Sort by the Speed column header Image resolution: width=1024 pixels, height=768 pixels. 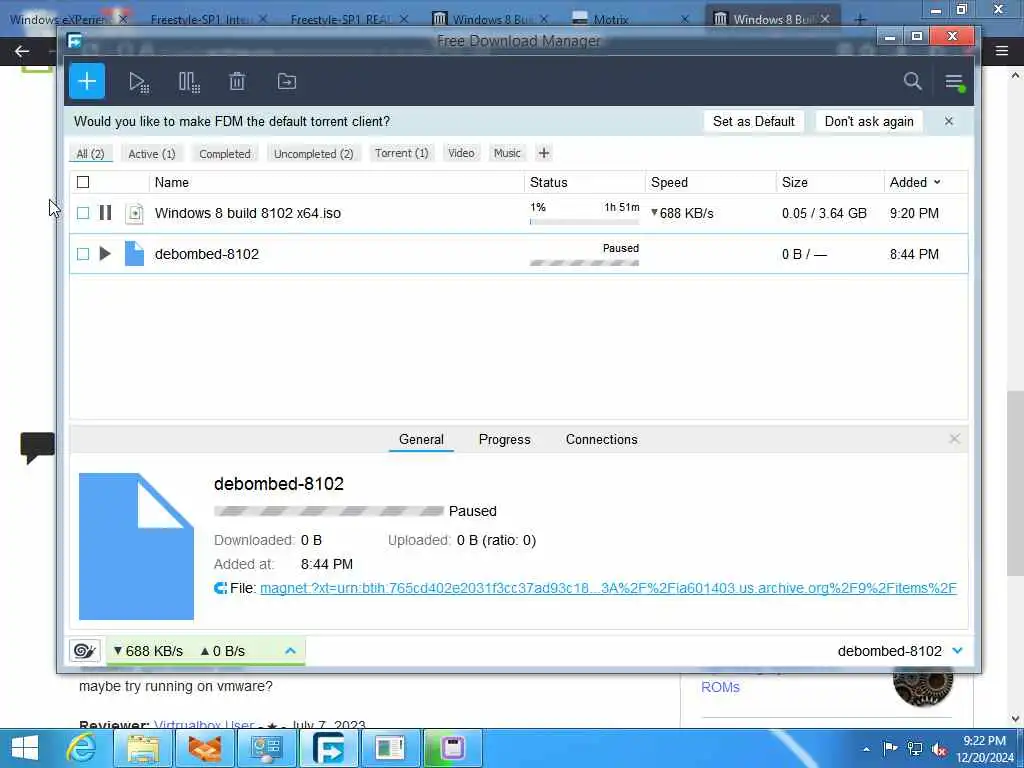click(x=711, y=182)
